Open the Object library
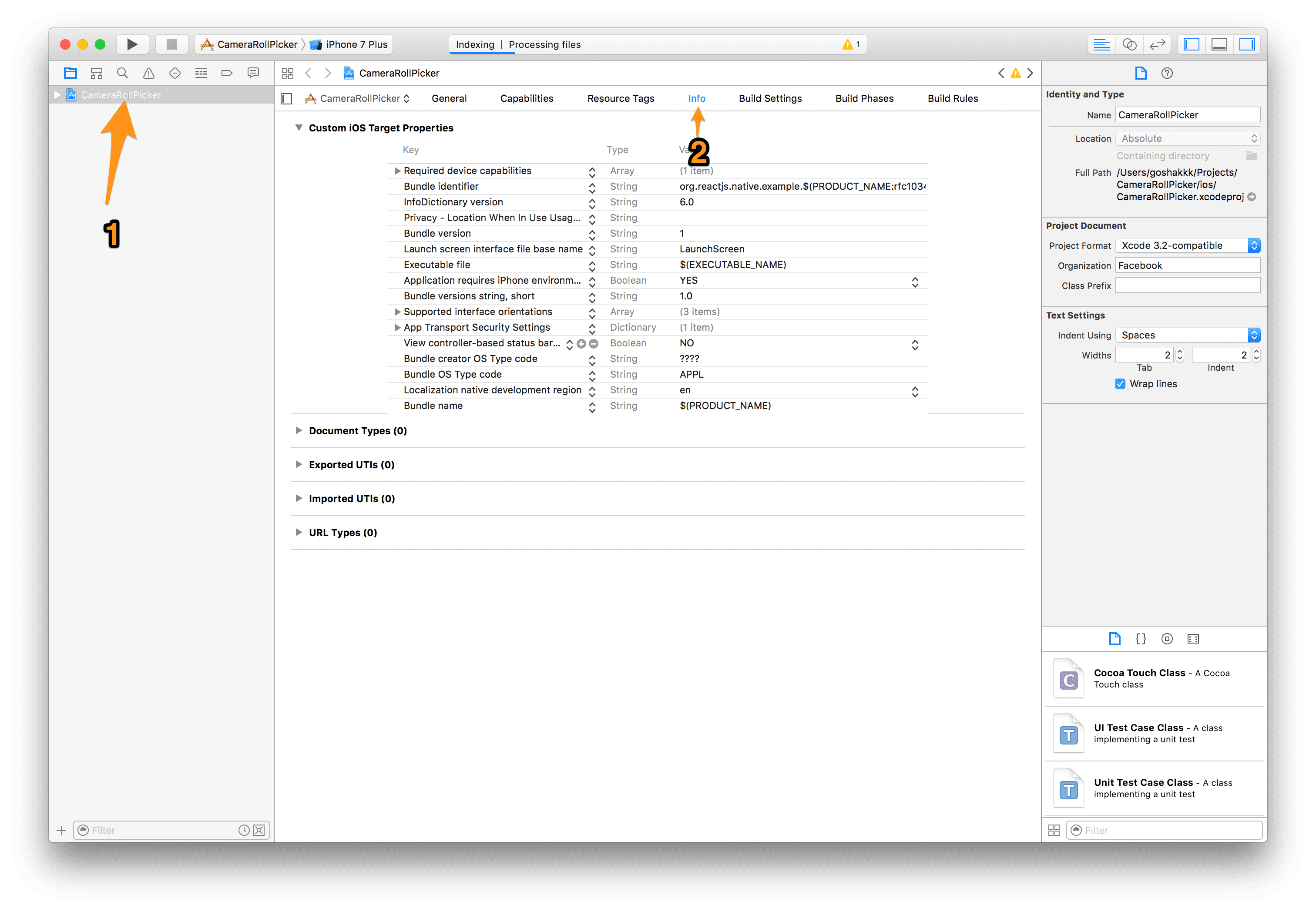 click(x=1167, y=639)
